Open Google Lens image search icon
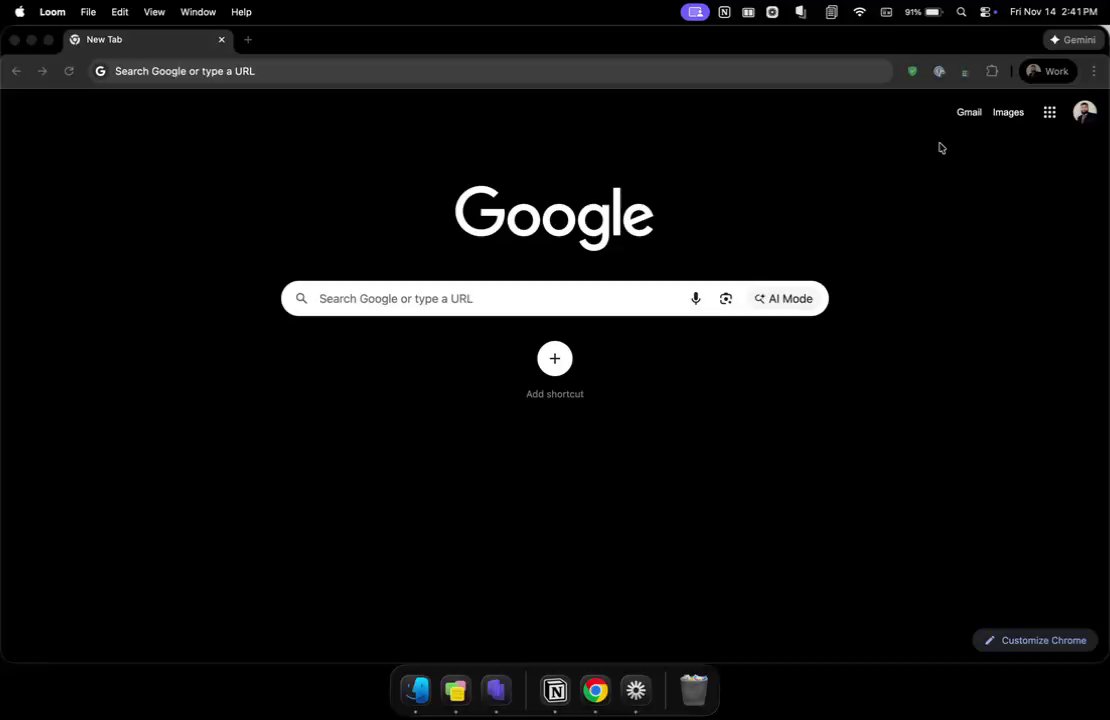This screenshot has height=720, width=1110. [x=726, y=299]
